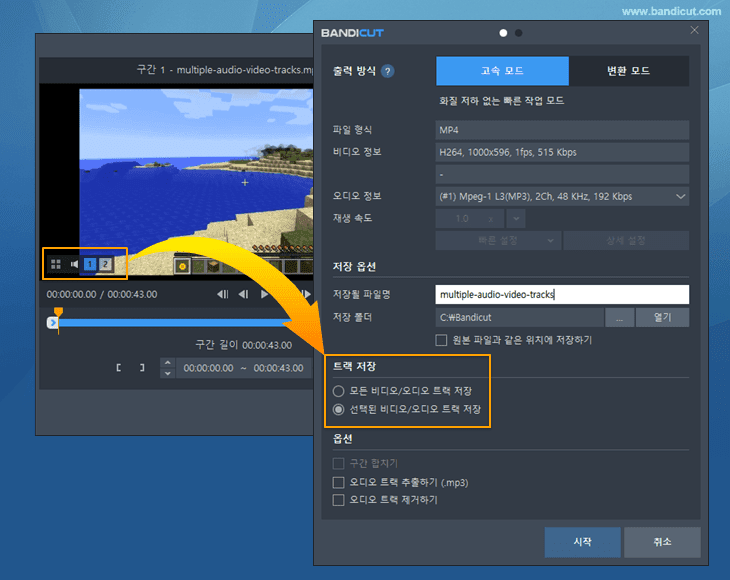
Task: Click the second page indicator dot
Action: [519, 33]
